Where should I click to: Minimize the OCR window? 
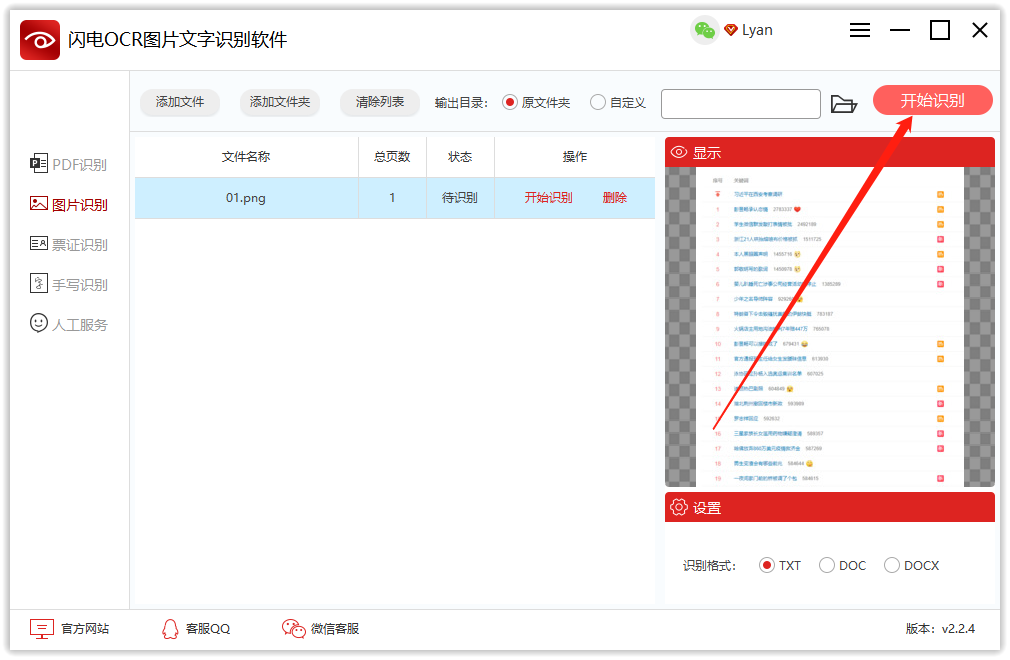(x=900, y=30)
